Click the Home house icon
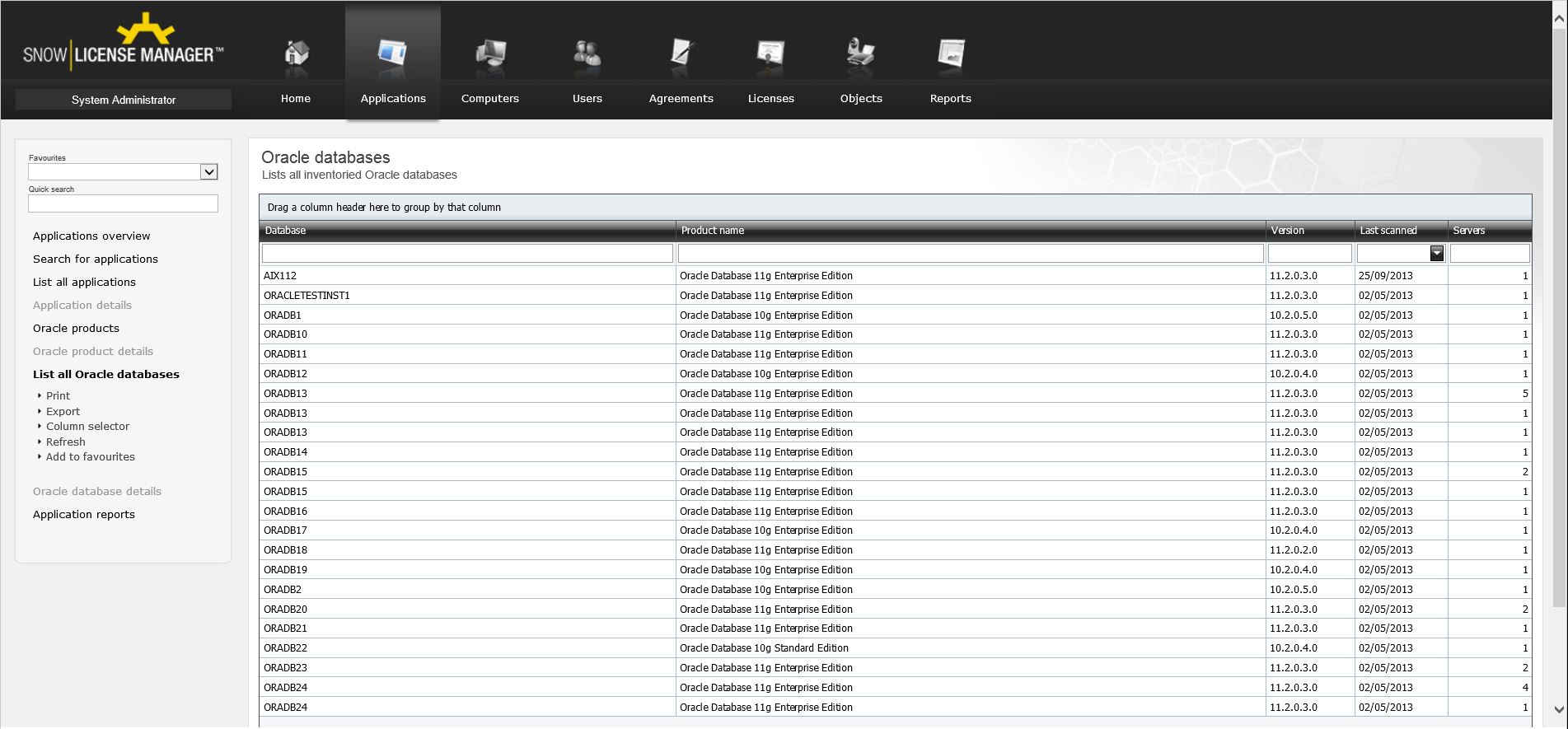The image size is (1568, 729). pos(297,53)
